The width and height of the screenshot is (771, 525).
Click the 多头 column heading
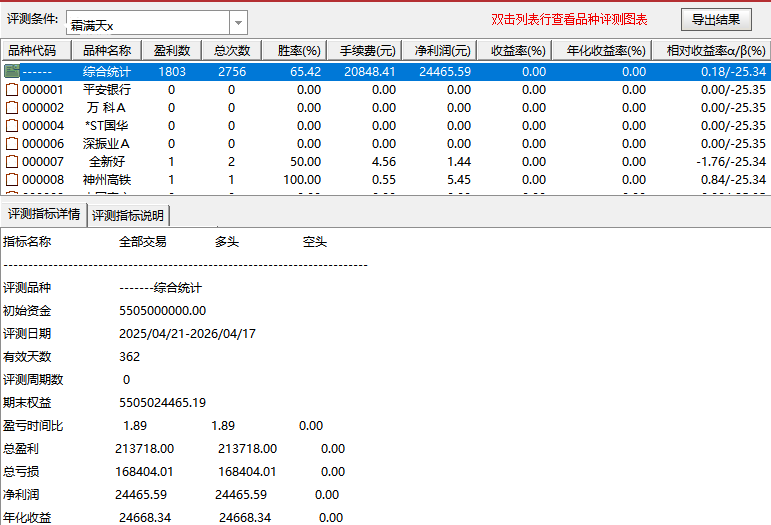point(227,242)
